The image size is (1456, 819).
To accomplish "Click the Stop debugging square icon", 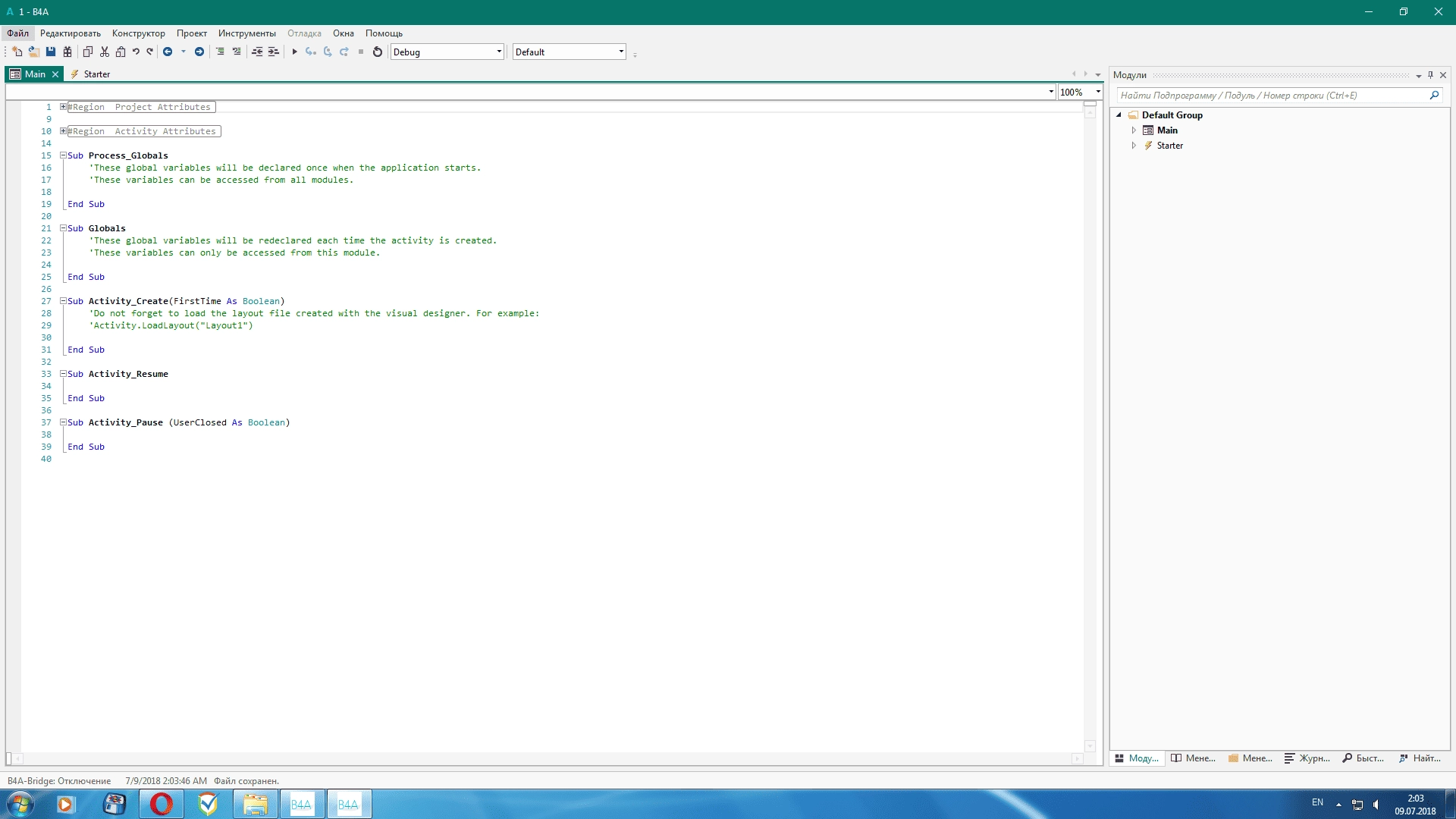I will coord(361,52).
